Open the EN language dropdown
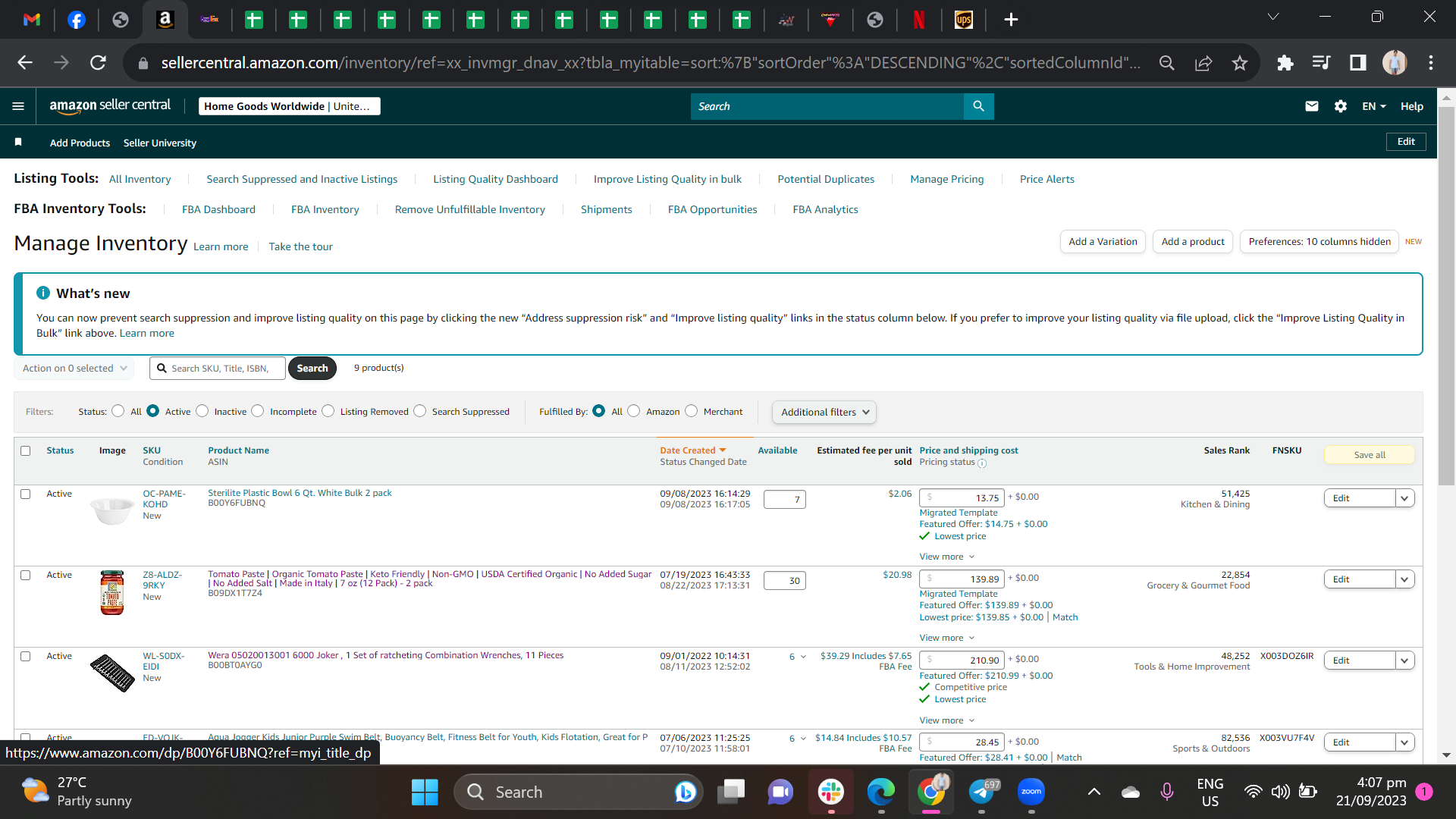Image resolution: width=1456 pixels, height=819 pixels. coord(1374,106)
